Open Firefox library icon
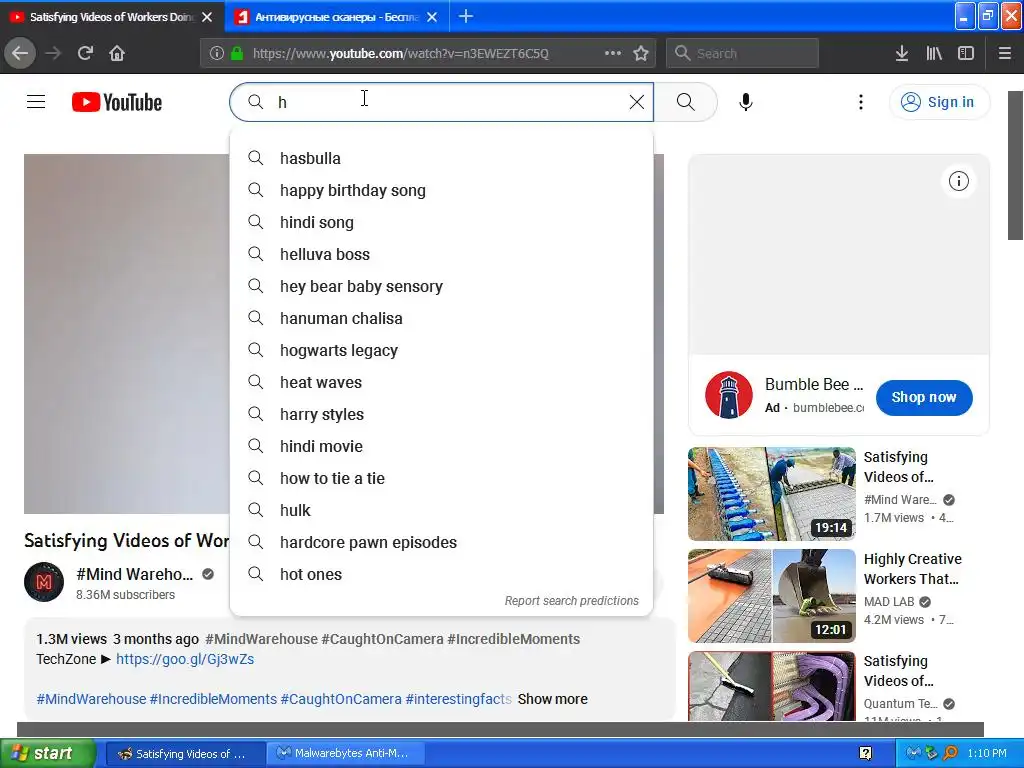1024x768 pixels. pos(934,53)
